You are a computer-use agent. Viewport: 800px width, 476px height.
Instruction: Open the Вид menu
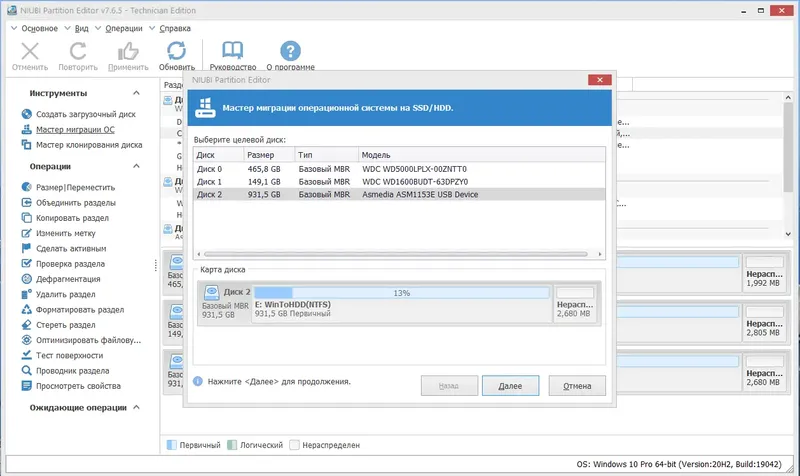82,29
